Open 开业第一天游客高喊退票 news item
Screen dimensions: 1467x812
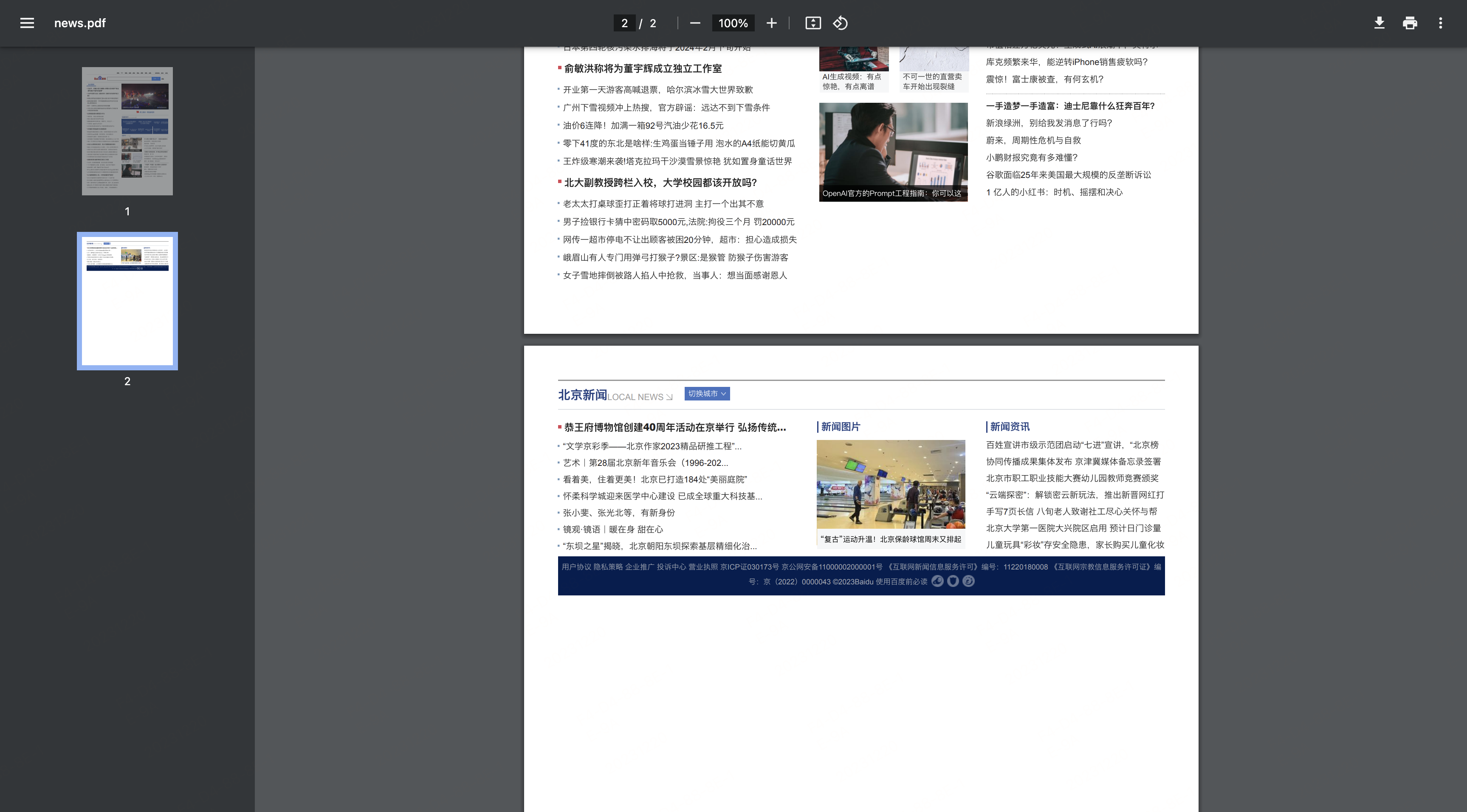658,90
